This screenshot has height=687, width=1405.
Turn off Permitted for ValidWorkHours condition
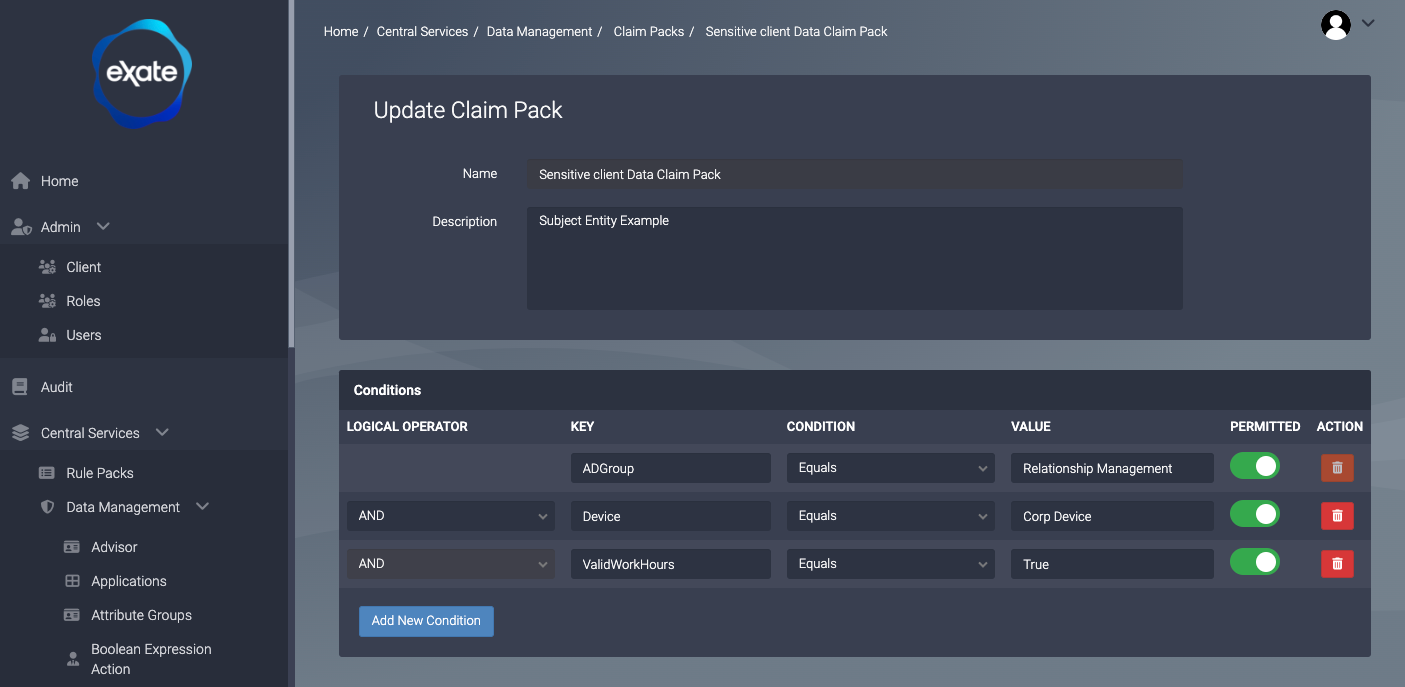click(1254, 563)
